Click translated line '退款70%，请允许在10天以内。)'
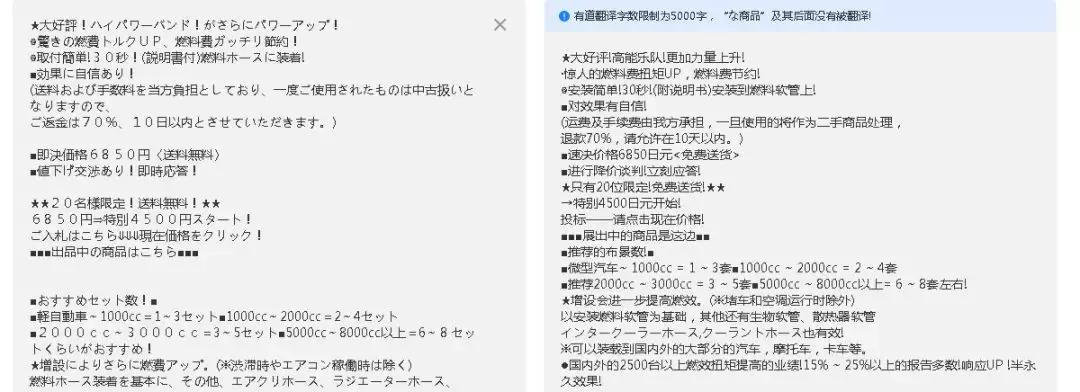The image size is (1080, 392). [652, 138]
